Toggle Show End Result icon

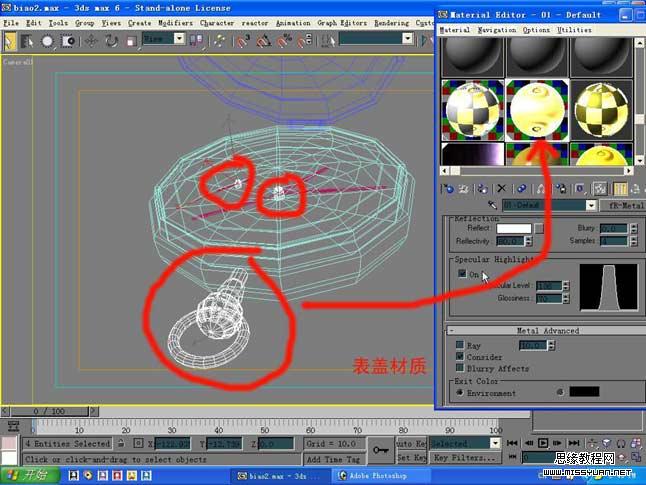[x=620, y=189]
